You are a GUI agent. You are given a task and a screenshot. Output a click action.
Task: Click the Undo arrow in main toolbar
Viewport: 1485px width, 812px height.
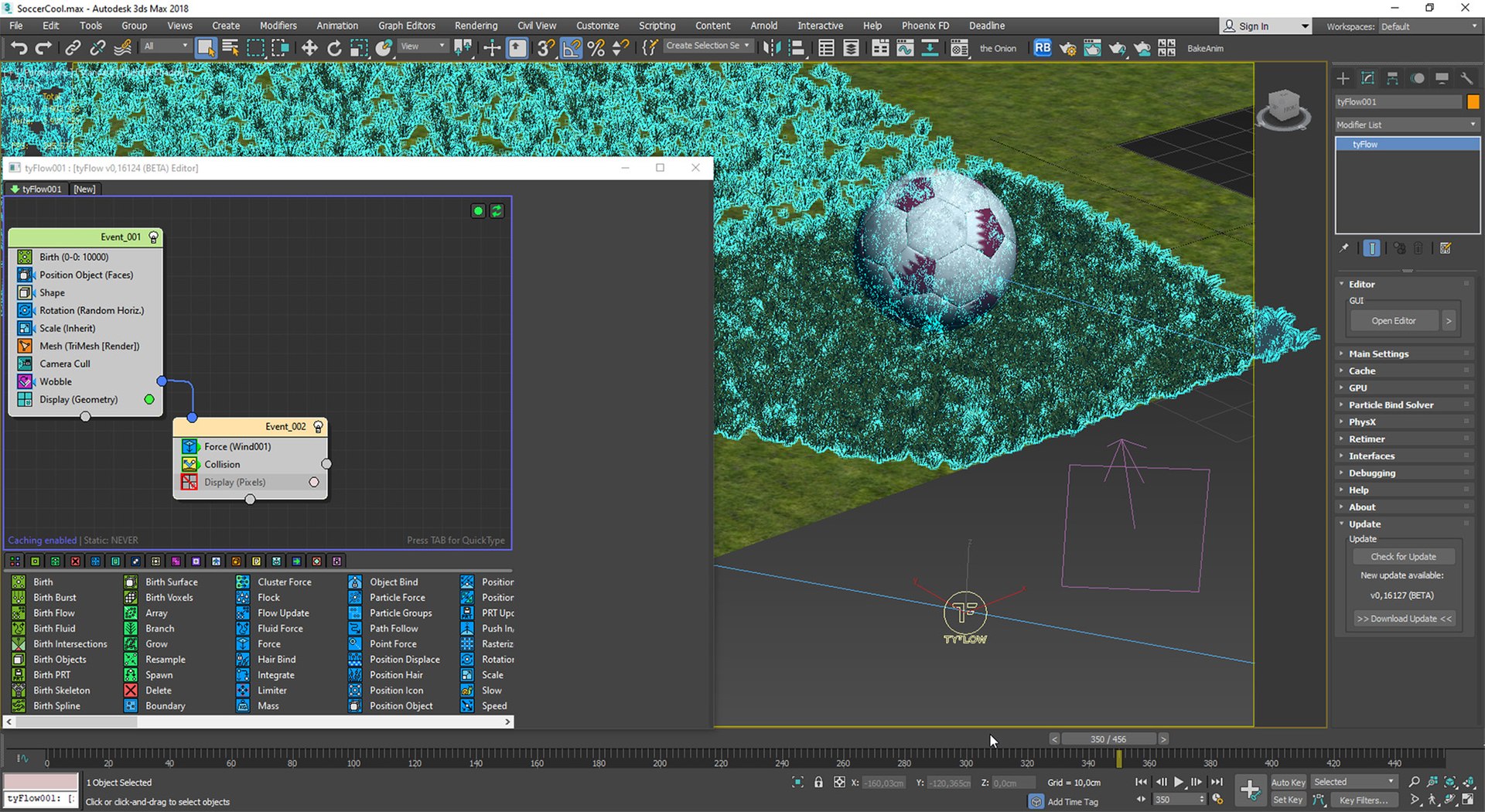[19, 48]
